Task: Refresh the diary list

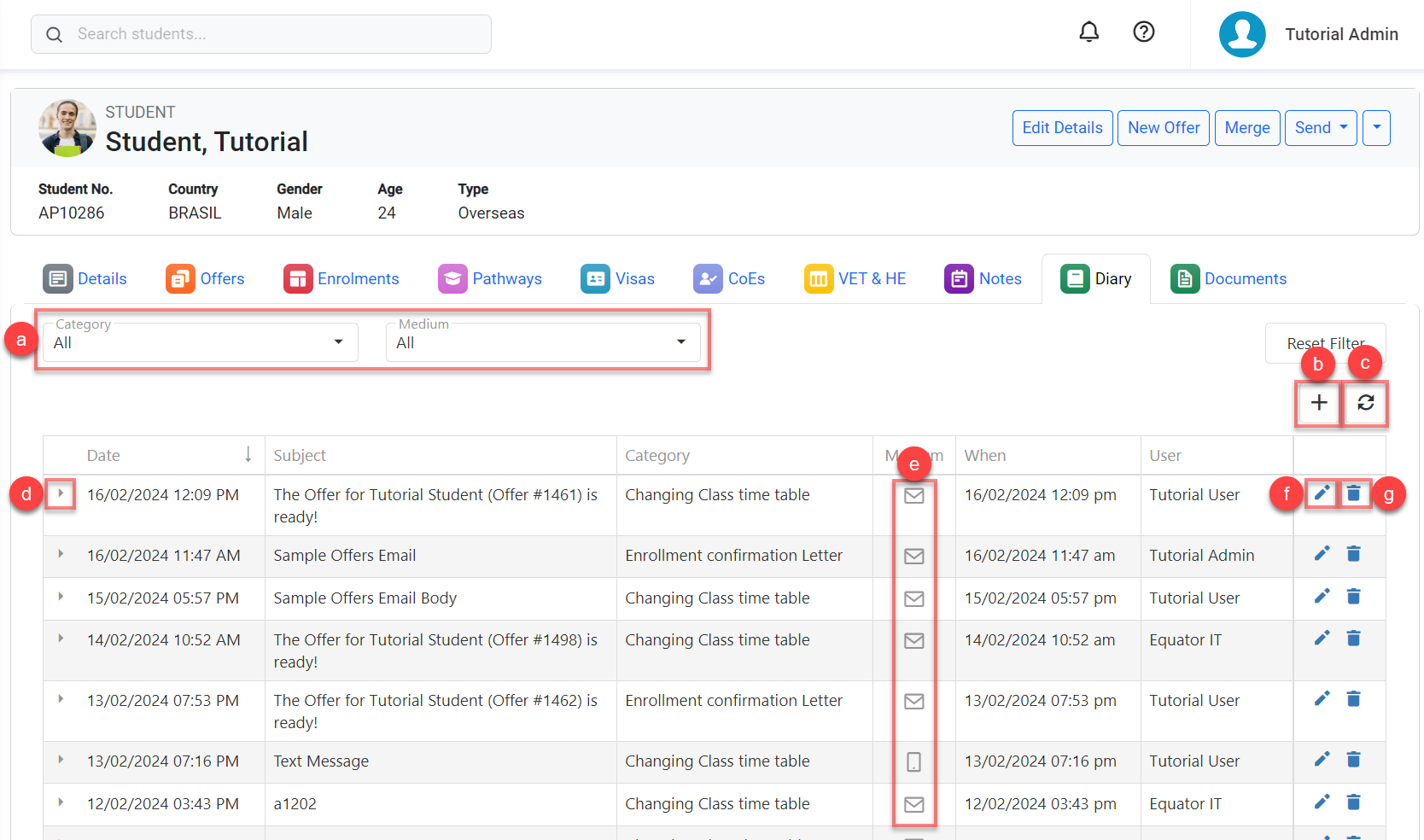Action: coord(1365,403)
